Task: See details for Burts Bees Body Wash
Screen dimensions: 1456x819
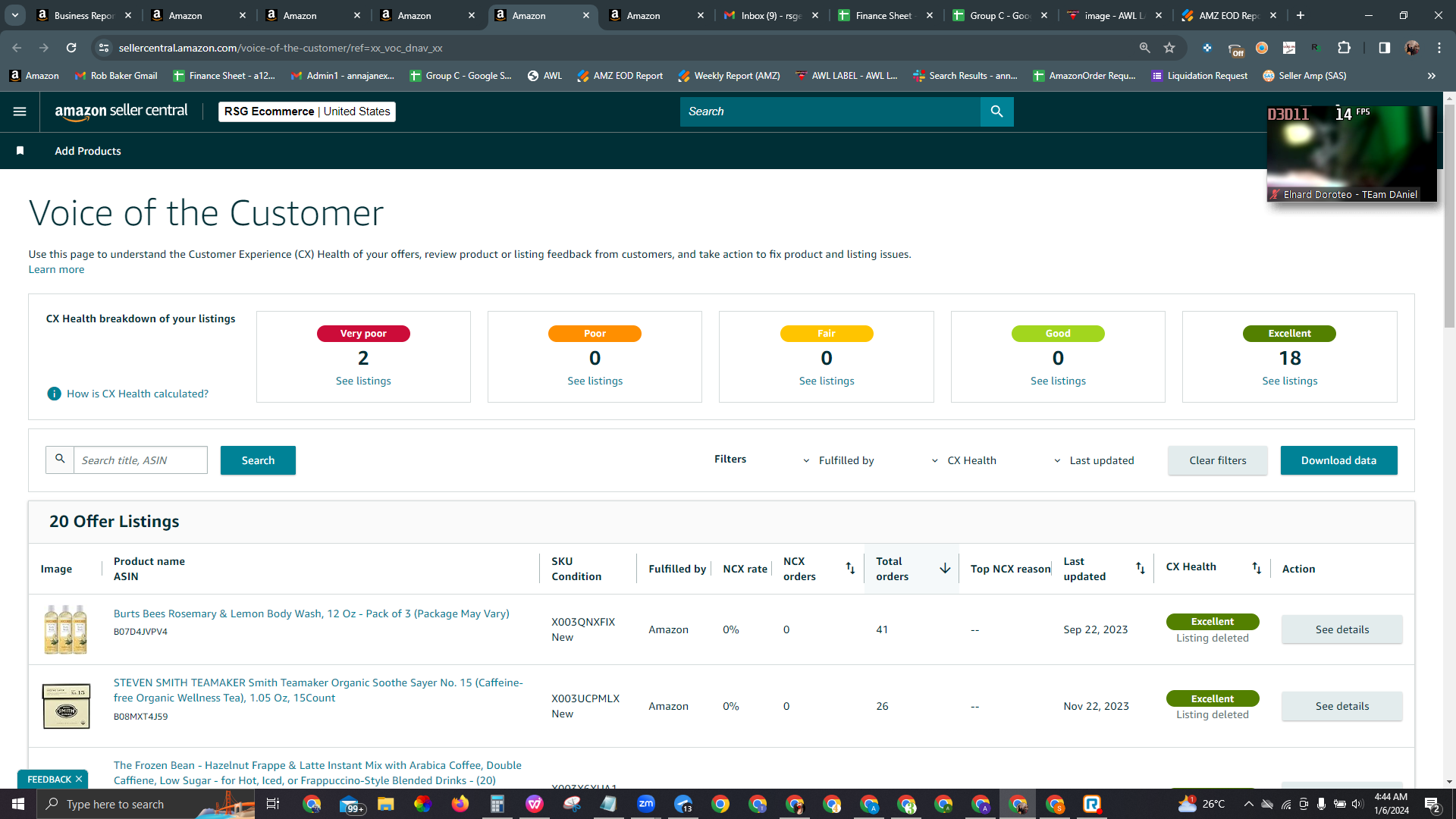Action: [1342, 629]
